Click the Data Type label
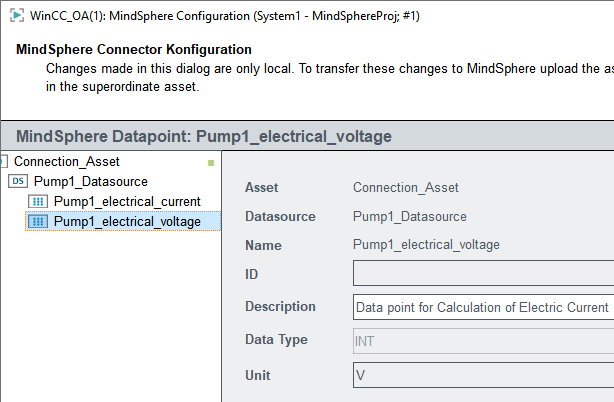The width and height of the screenshot is (614, 402). (x=276, y=340)
